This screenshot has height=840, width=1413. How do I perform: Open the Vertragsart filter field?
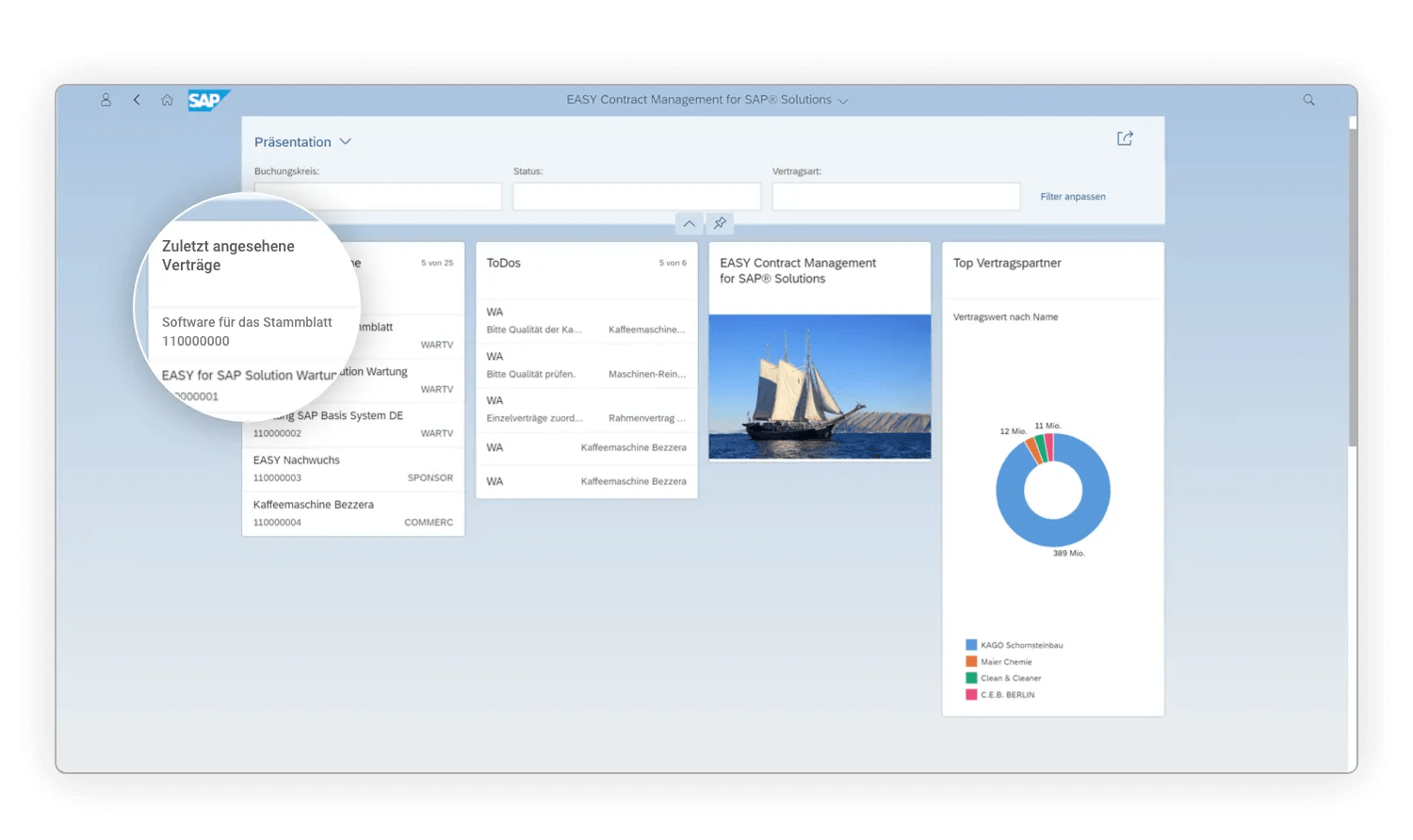tap(895, 196)
